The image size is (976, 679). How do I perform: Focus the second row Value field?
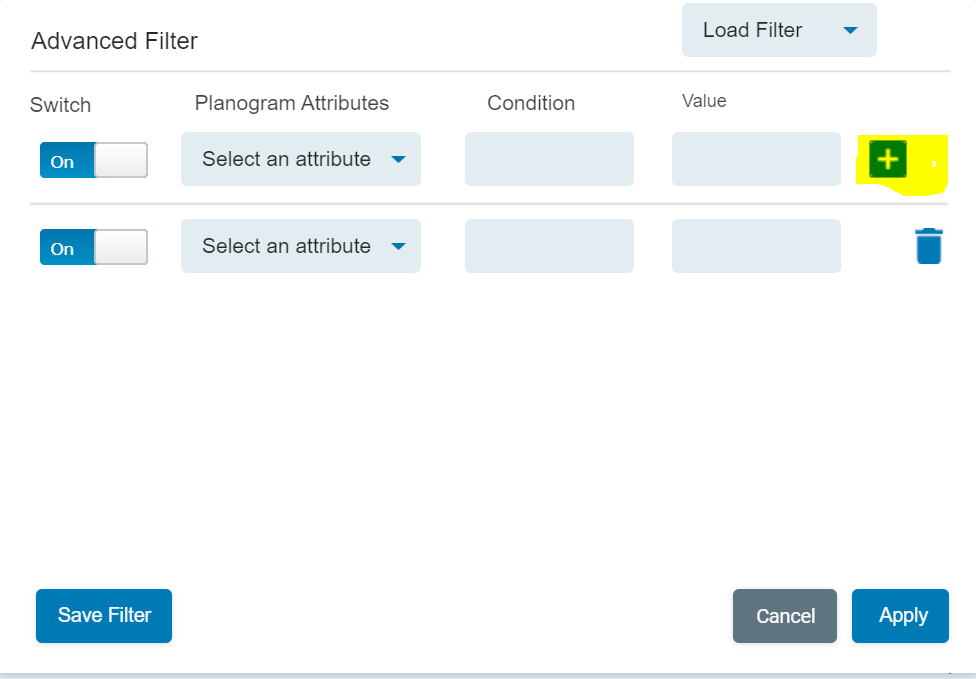(756, 246)
